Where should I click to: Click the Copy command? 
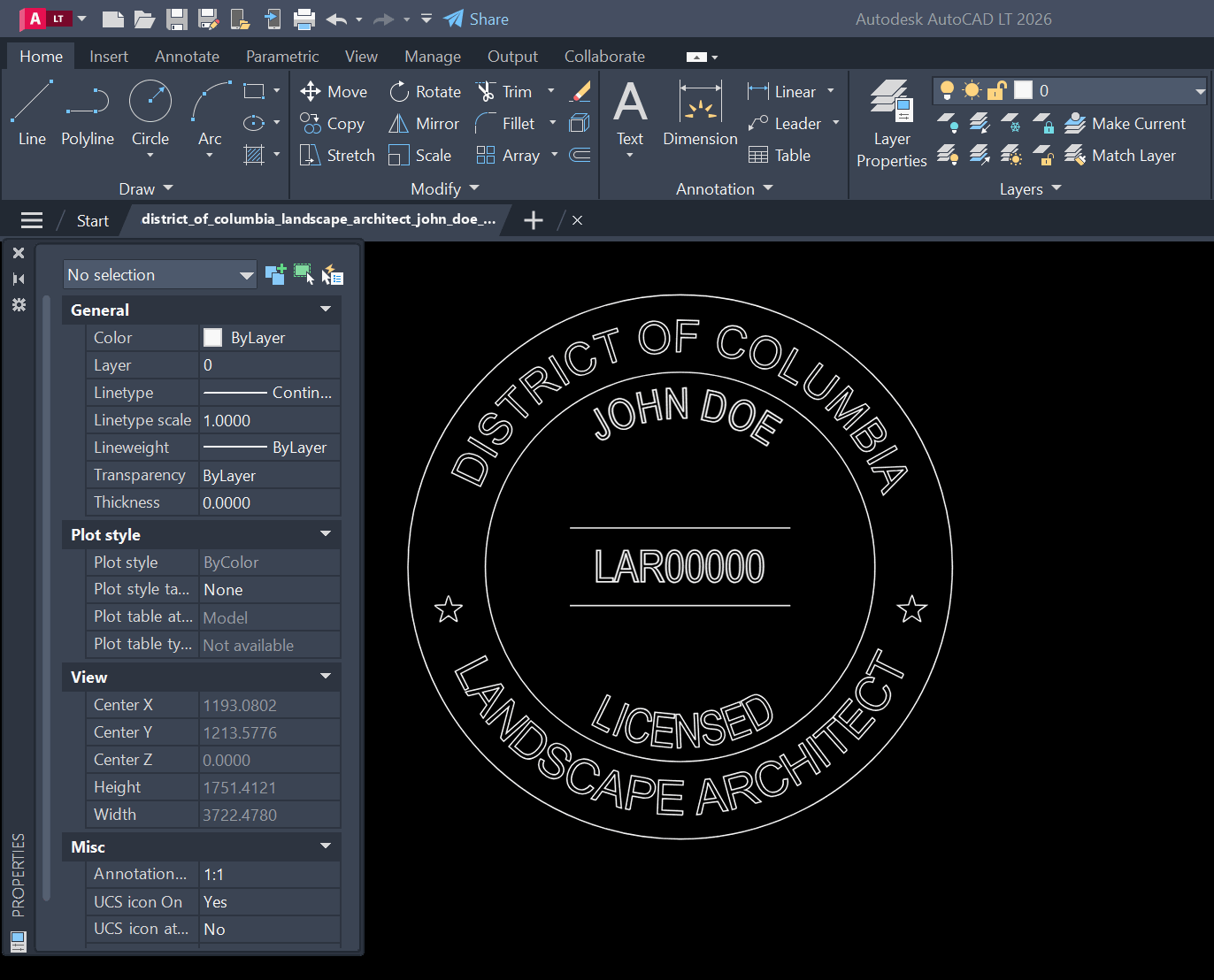pos(332,123)
